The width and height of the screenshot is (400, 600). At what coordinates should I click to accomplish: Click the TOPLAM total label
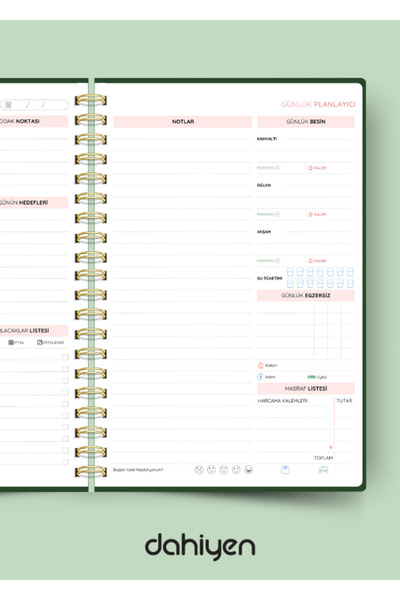pos(323,458)
